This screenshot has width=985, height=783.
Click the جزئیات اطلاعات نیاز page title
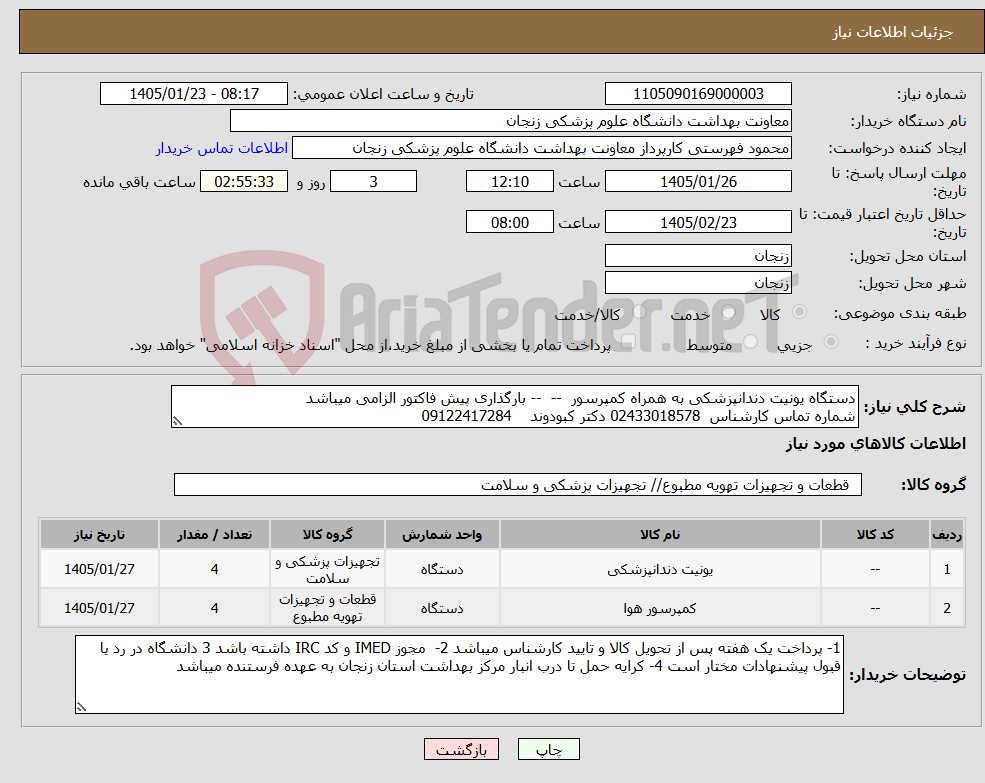point(893,32)
